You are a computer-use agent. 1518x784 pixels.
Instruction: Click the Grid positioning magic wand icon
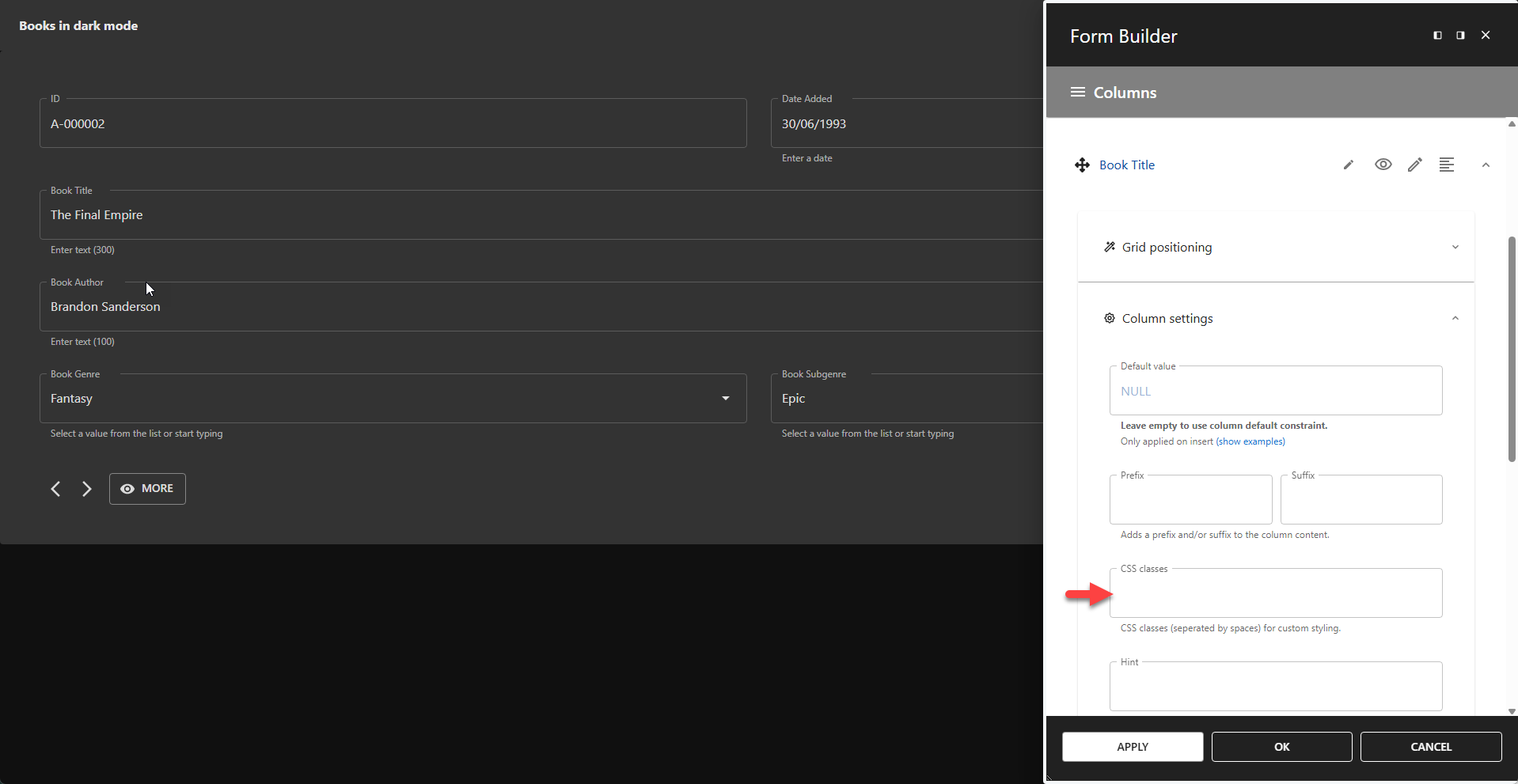point(1111,246)
